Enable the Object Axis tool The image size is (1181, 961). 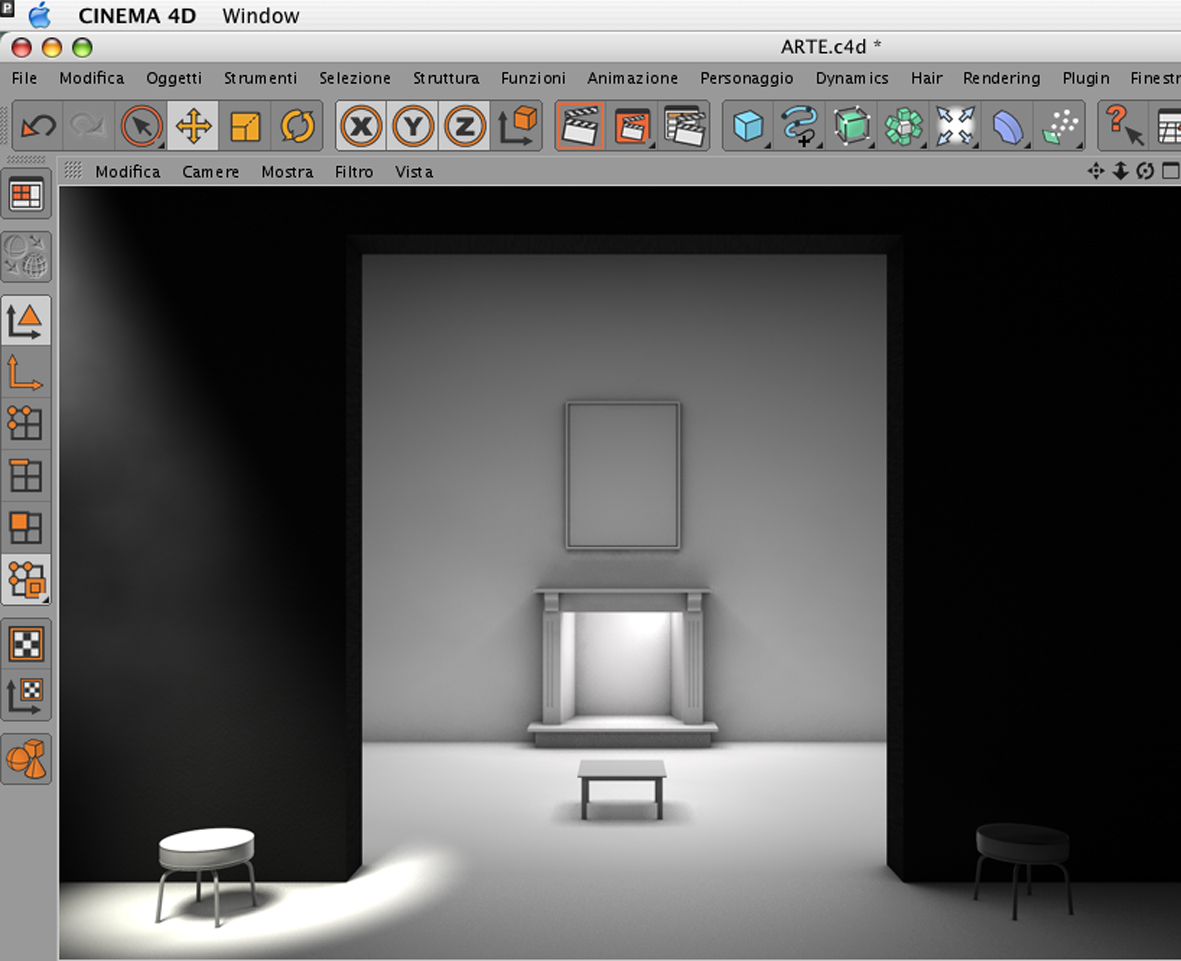pyautogui.click(x=26, y=373)
